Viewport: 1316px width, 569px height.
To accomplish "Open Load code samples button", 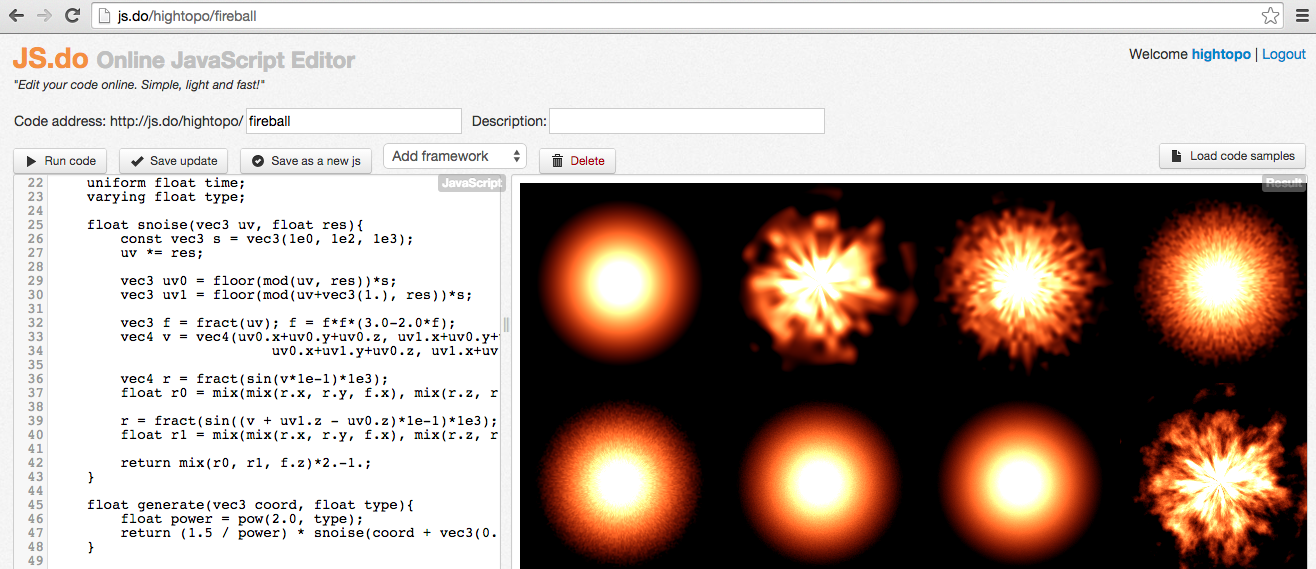I will (1232, 156).
